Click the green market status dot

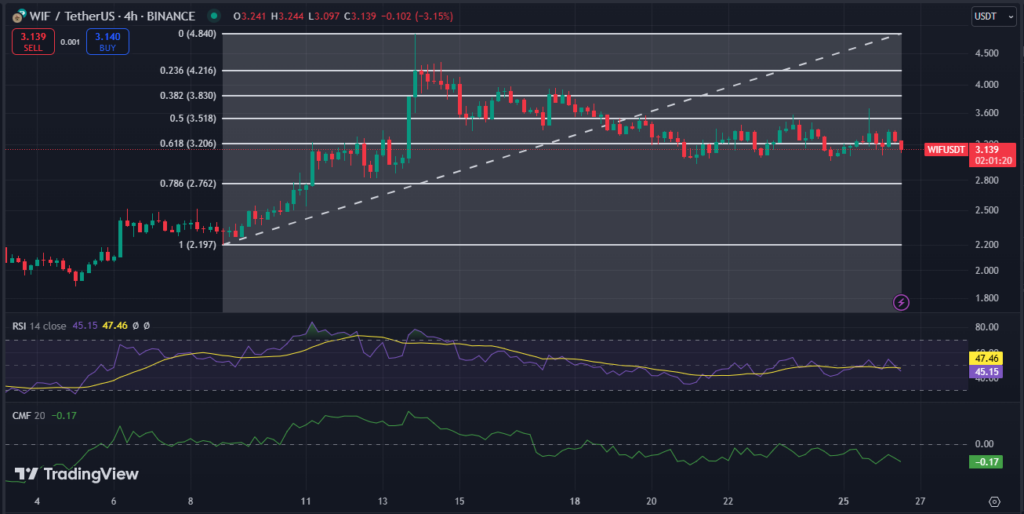tap(213, 16)
